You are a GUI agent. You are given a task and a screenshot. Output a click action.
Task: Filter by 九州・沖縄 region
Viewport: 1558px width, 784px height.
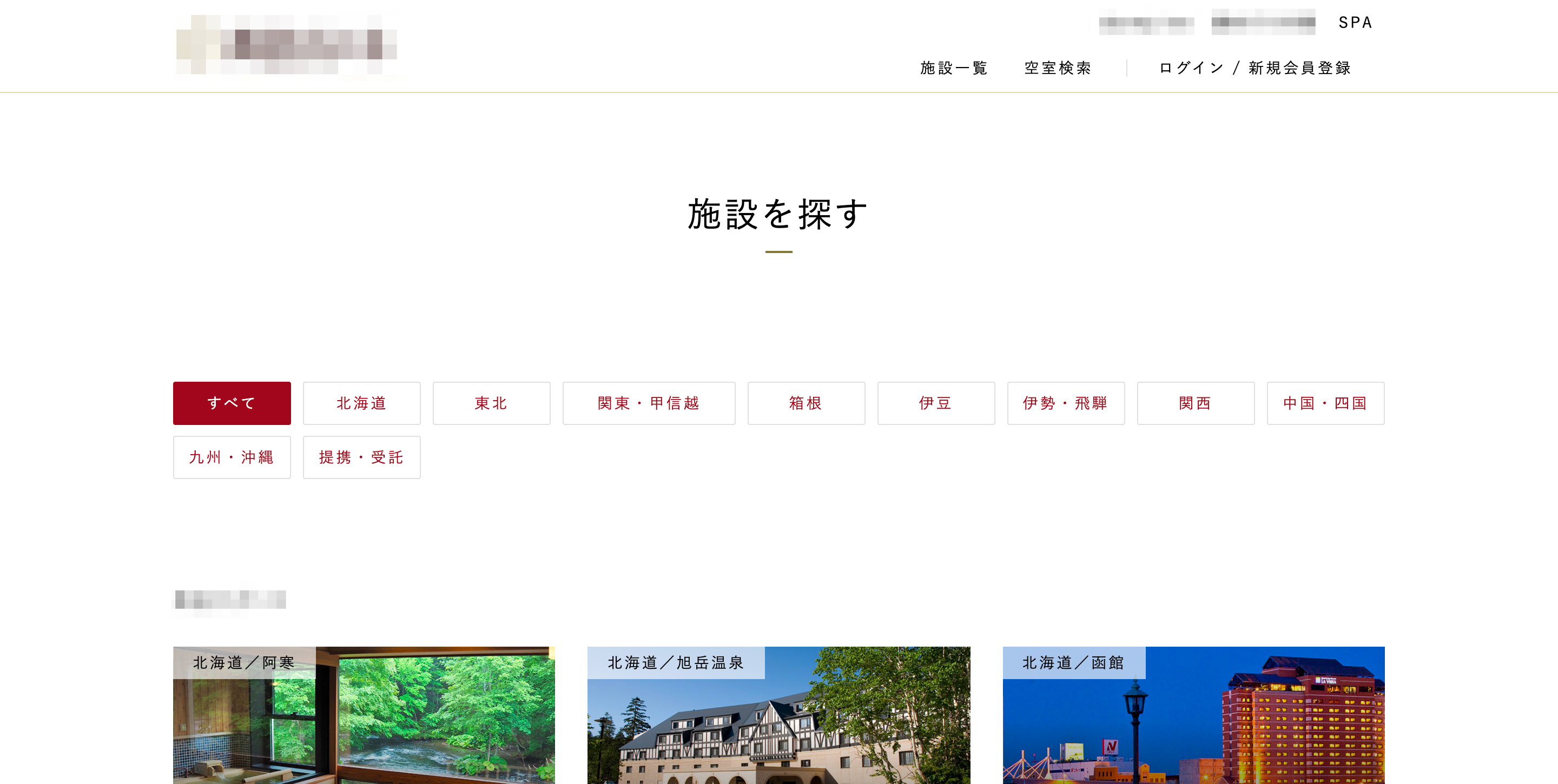[232, 457]
